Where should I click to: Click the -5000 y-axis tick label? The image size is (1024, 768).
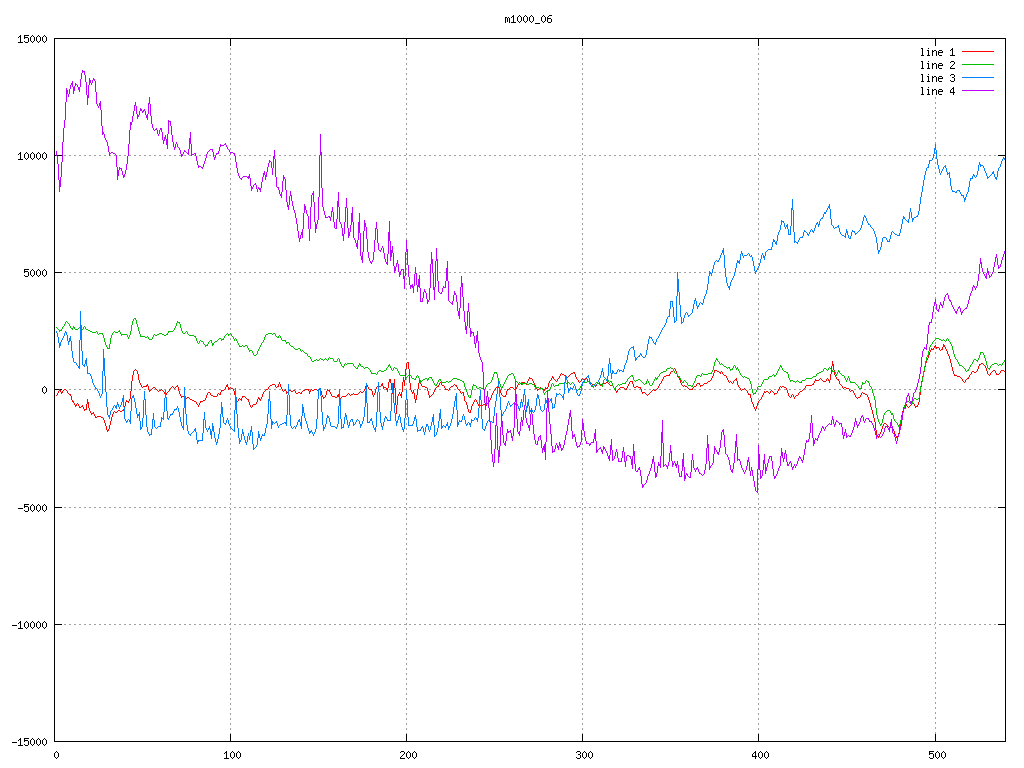[32, 507]
